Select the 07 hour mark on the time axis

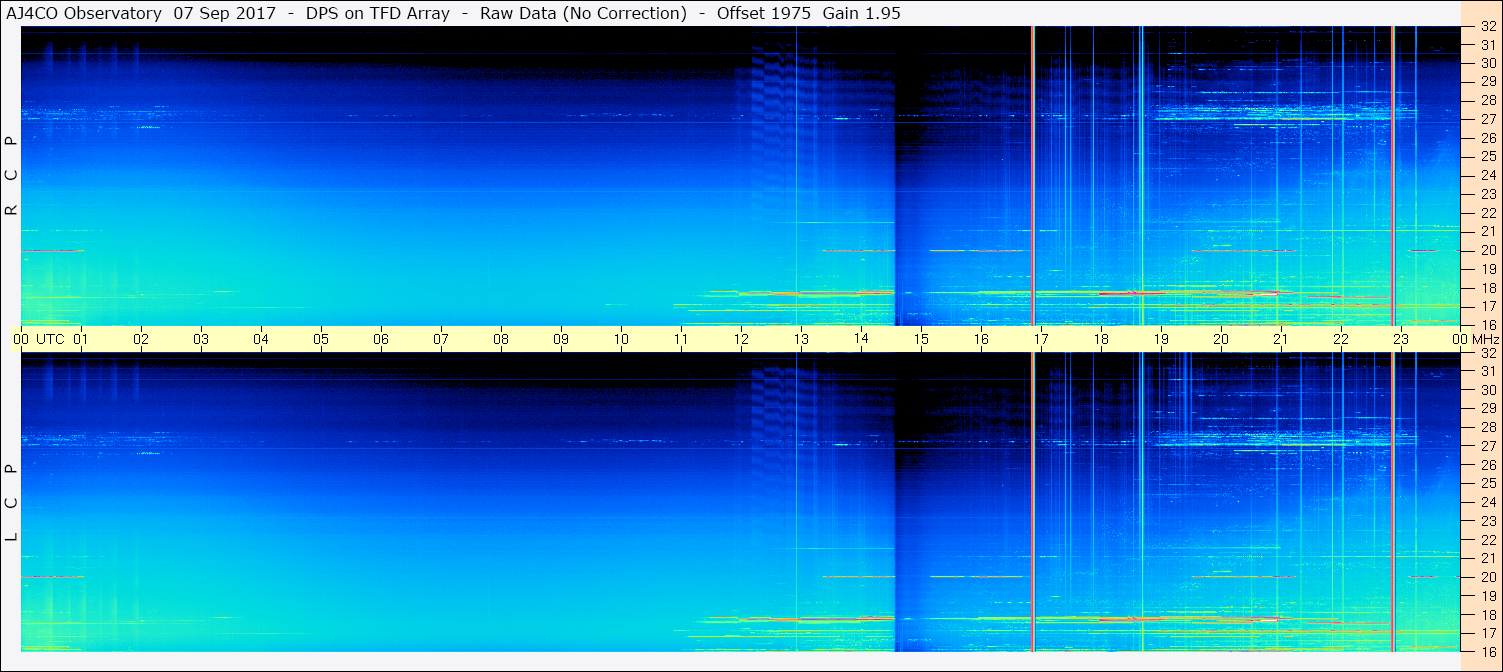[x=441, y=340]
